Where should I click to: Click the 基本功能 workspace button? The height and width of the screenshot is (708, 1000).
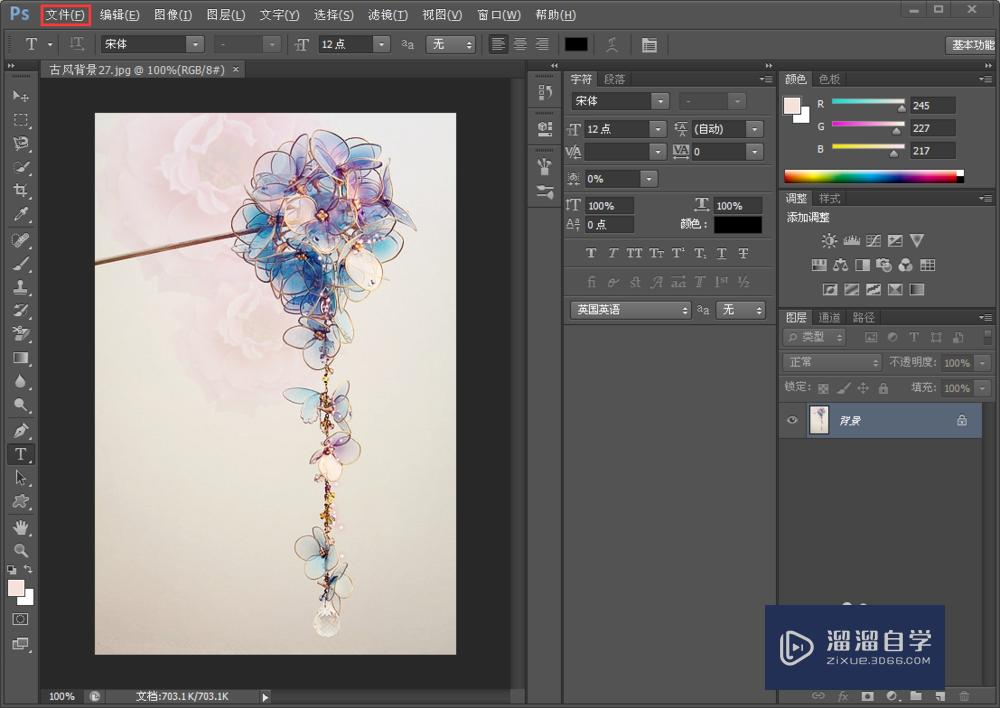pyautogui.click(x=971, y=45)
